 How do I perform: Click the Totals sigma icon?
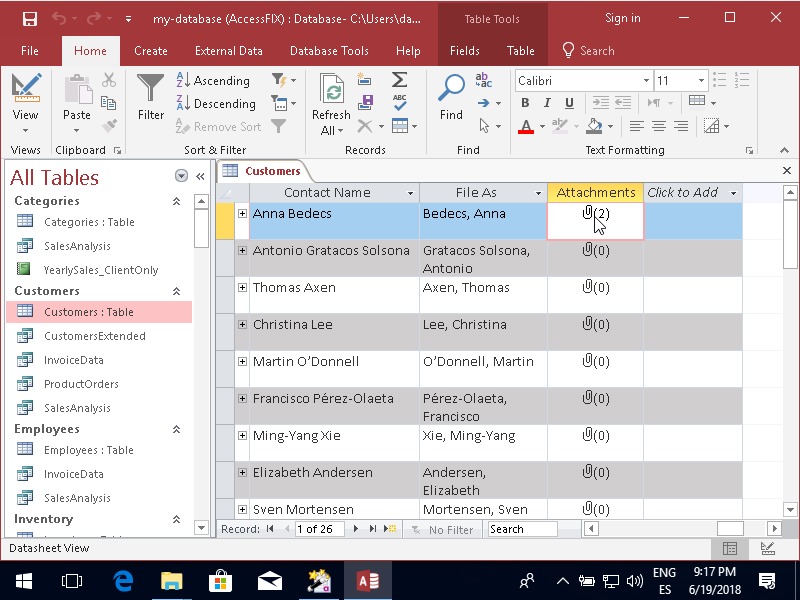point(399,80)
